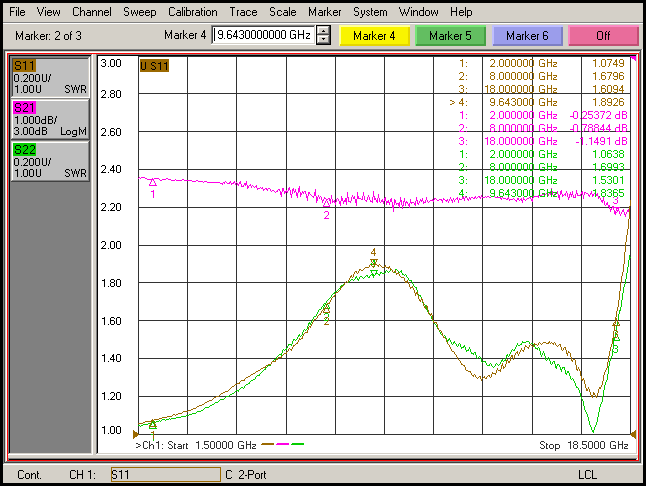Click the Marker 4 frequency input field
This screenshot has width=646, height=486.
point(264,35)
